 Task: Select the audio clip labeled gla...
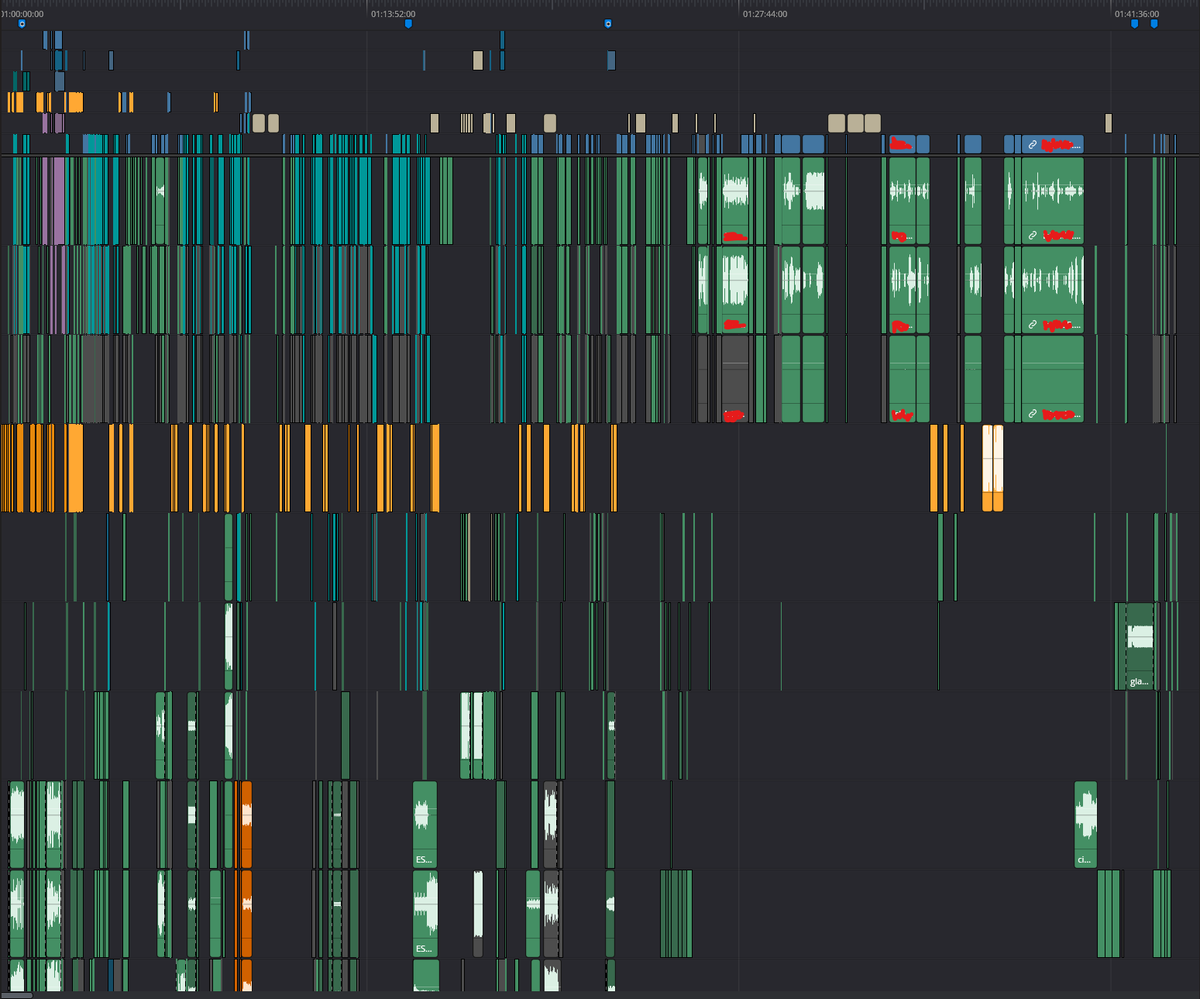[1140, 646]
